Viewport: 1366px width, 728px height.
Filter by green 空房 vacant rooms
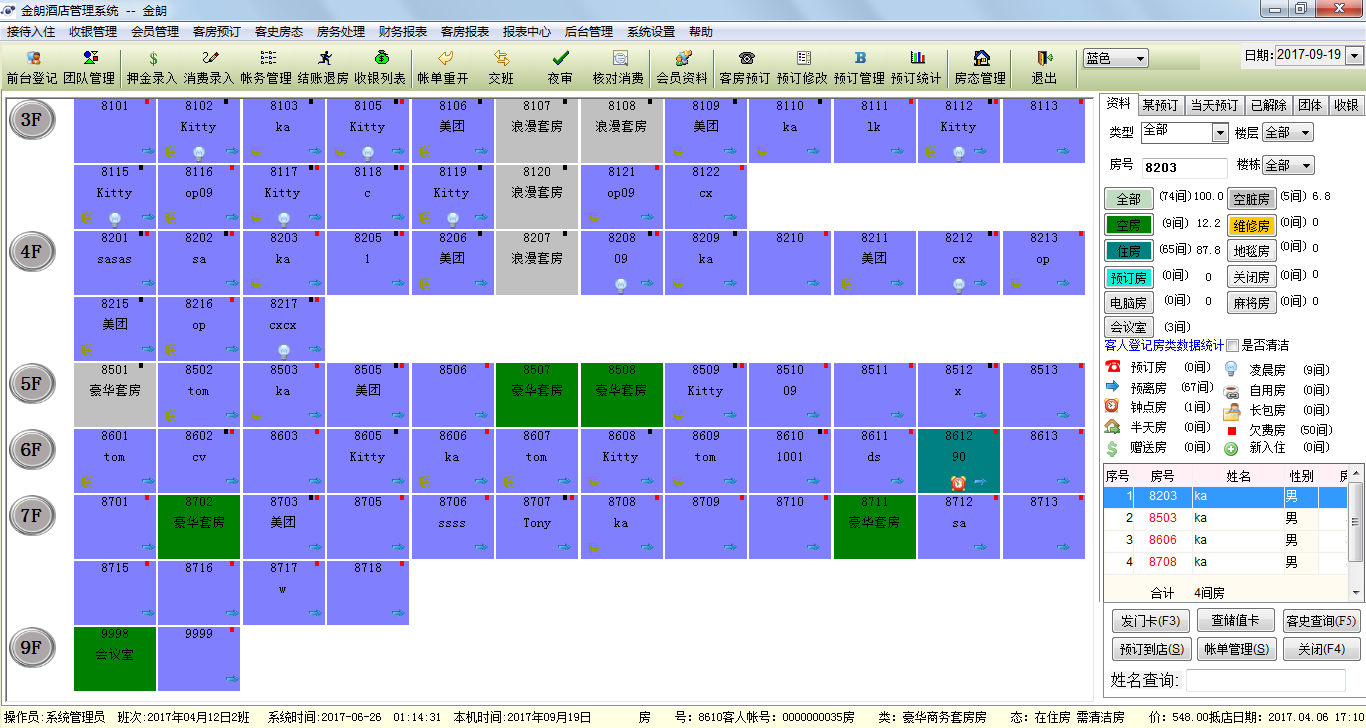[x=1128, y=225]
